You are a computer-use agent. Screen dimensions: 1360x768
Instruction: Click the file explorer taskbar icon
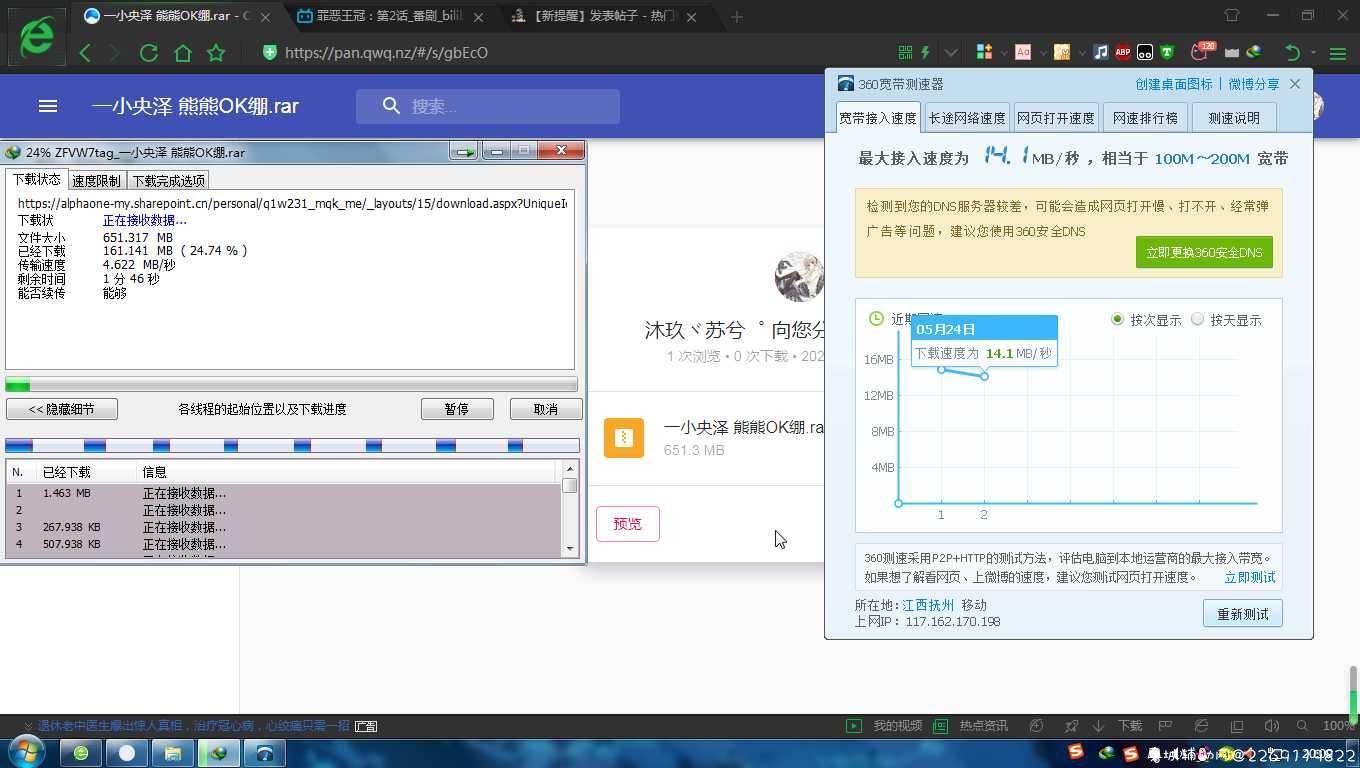(x=173, y=753)
